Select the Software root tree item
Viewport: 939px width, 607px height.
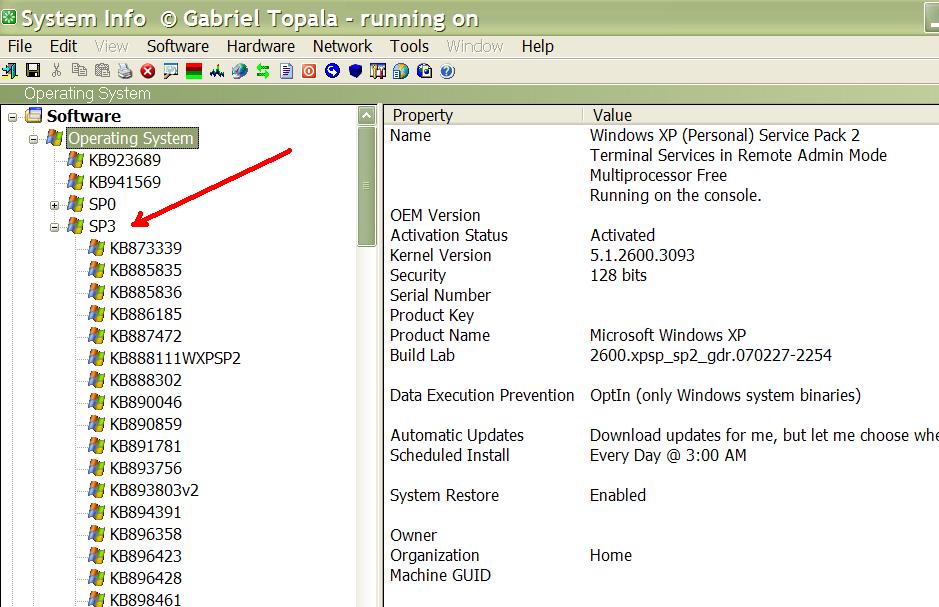click(x=84, y=116)
